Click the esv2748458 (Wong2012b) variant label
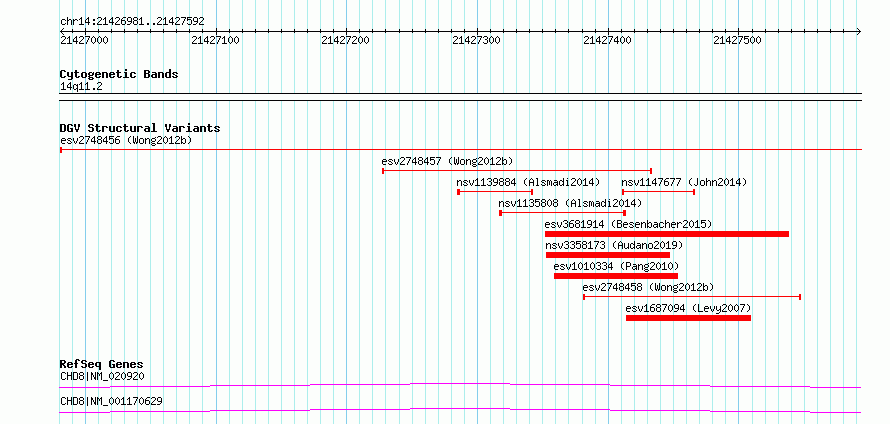890x424 pixels. pyautogui.click(x=648, y=287)
